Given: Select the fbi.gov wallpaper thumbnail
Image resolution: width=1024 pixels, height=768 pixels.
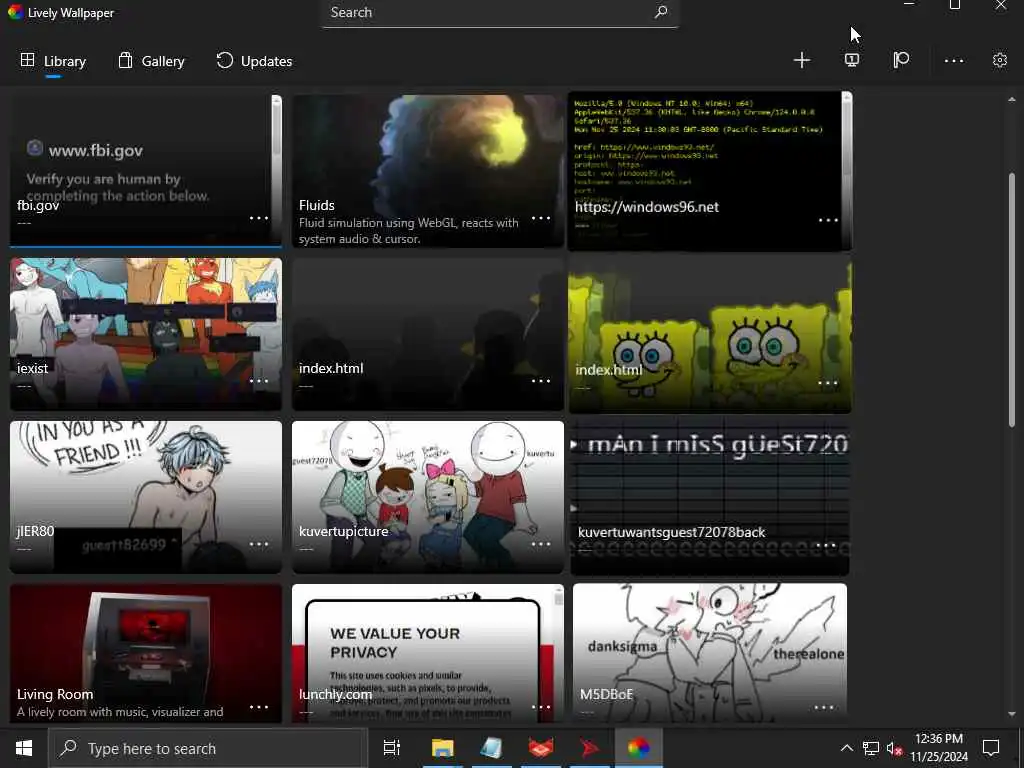Looking at the screenshot, I should (x=146, y=170).
